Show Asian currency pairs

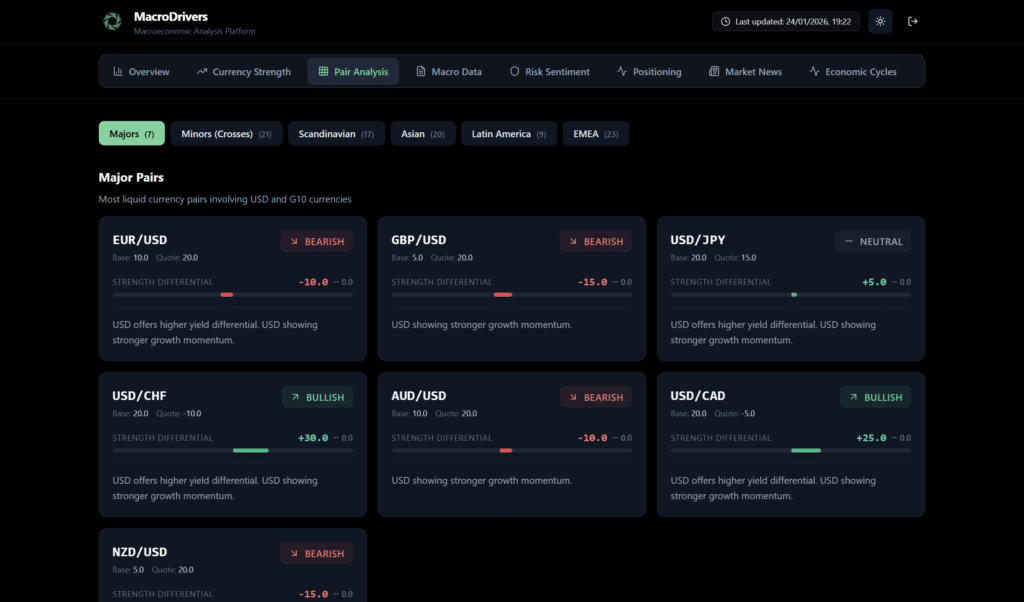pyautogui.click(x=423, y=134)
